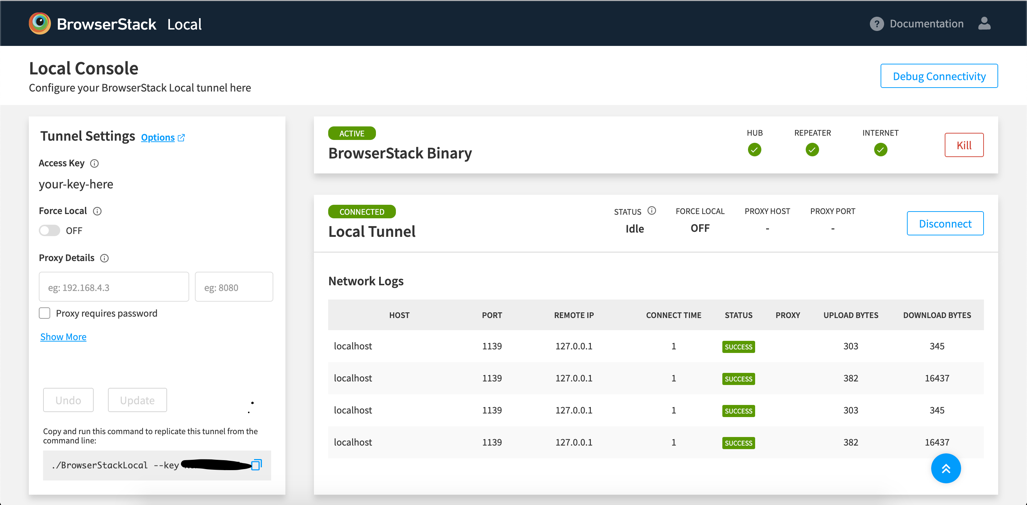Check the Proxy requires password checkbox
This screenshot has width=1027, height=505.
tap(45, 313)
